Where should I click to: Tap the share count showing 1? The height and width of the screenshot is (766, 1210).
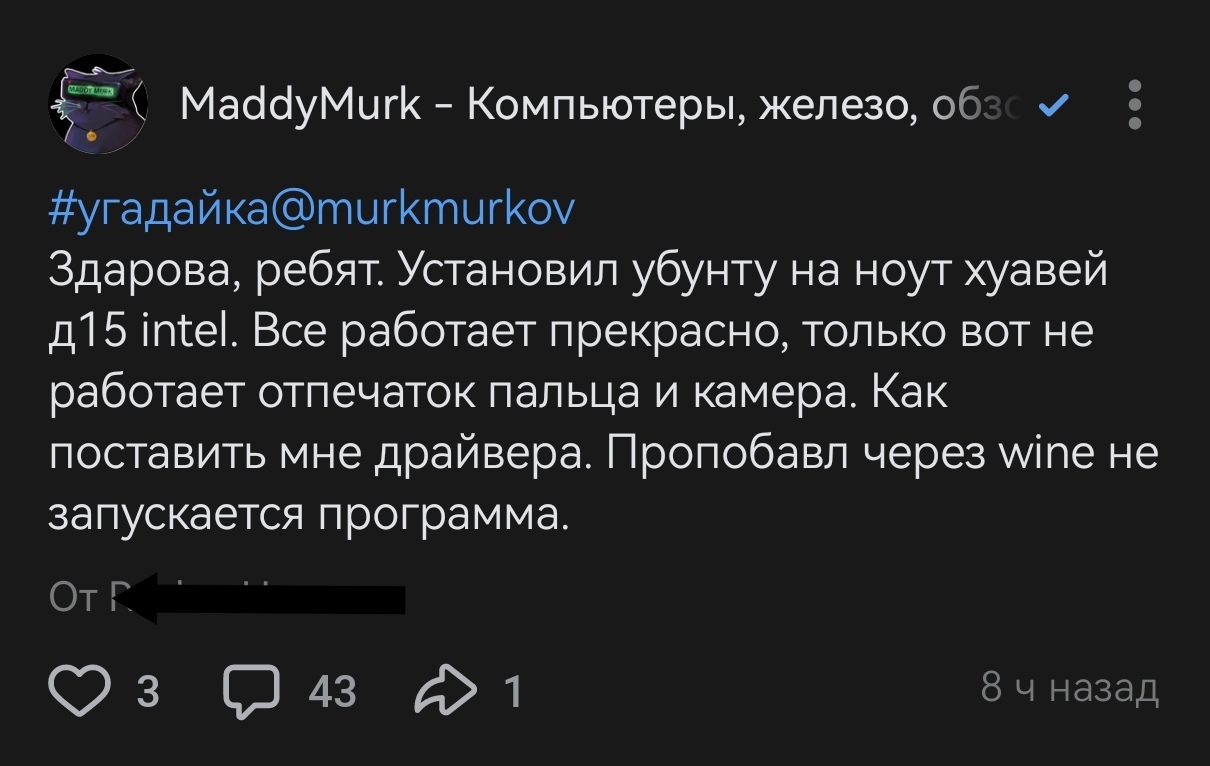pos(512,691)
